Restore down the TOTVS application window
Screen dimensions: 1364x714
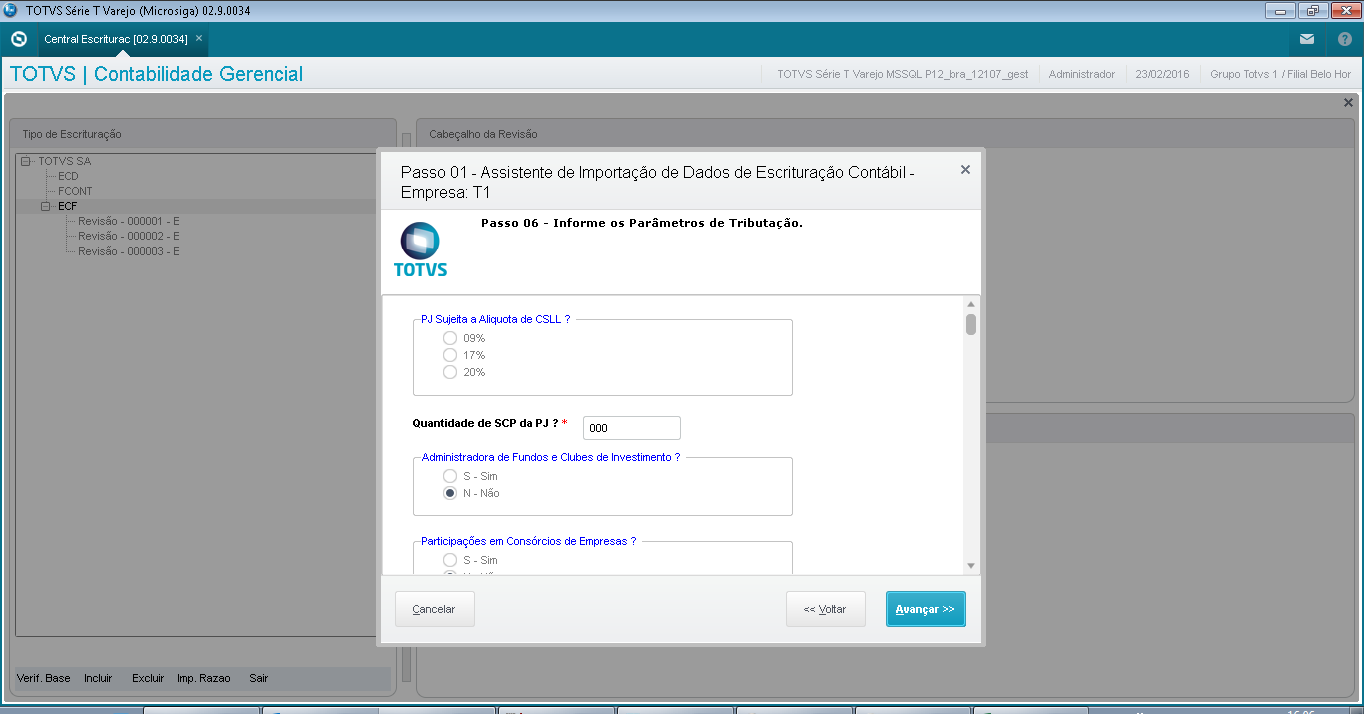click(1312, 11)
